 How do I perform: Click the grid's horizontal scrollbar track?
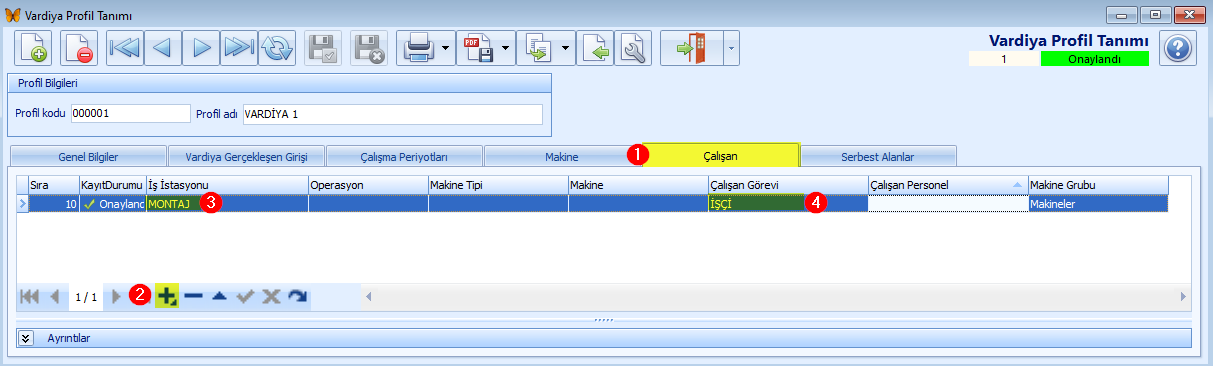(x=776, y=296)
